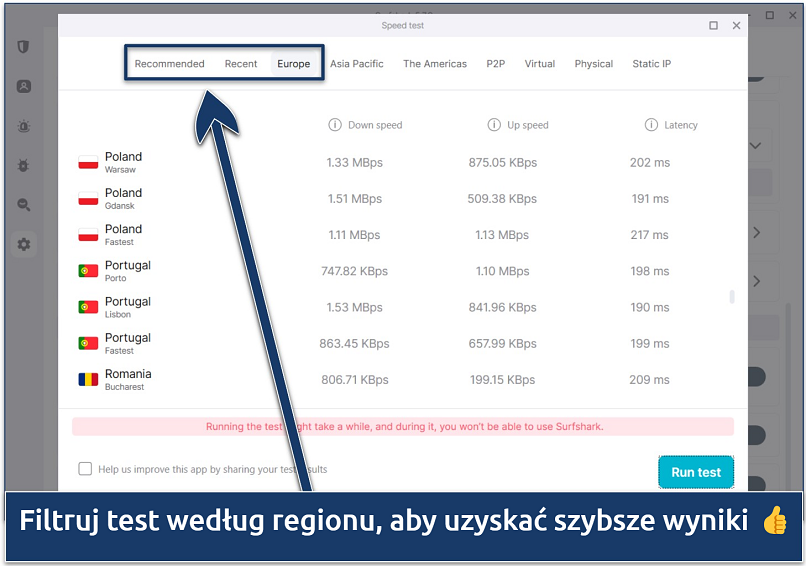The width and height of the screenshot is (806, 566).
Task: Open the VPN shield icon in sidebar
Action: [x=24, y=47]
